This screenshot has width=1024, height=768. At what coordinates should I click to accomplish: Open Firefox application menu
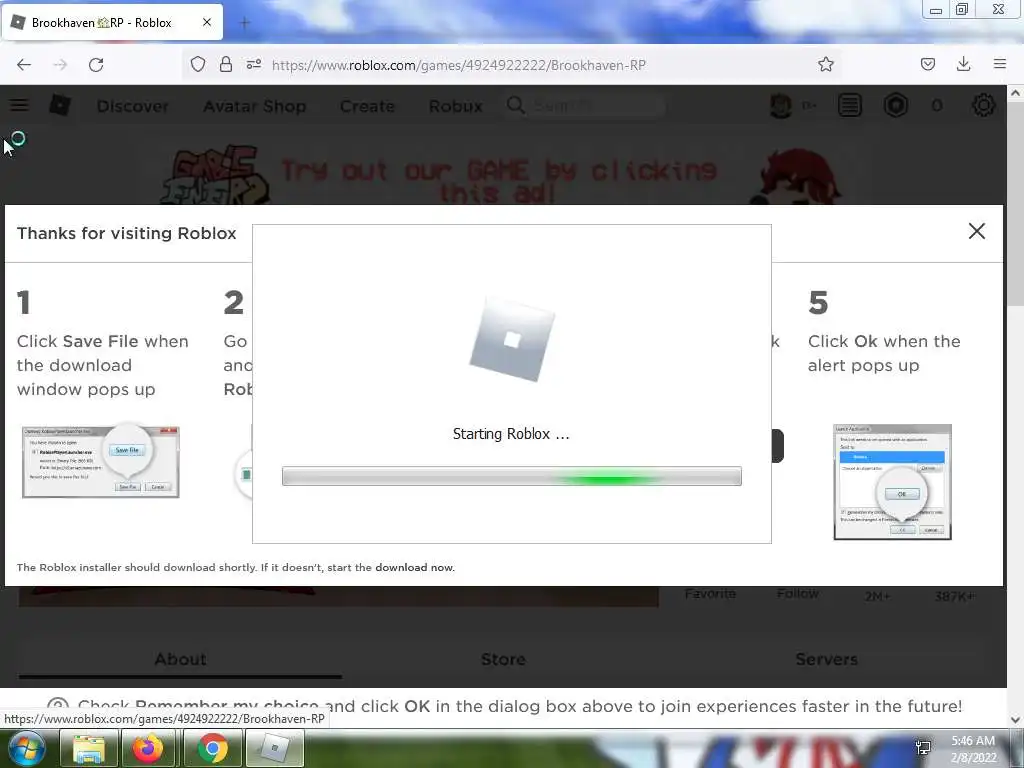pos(1000,63)
